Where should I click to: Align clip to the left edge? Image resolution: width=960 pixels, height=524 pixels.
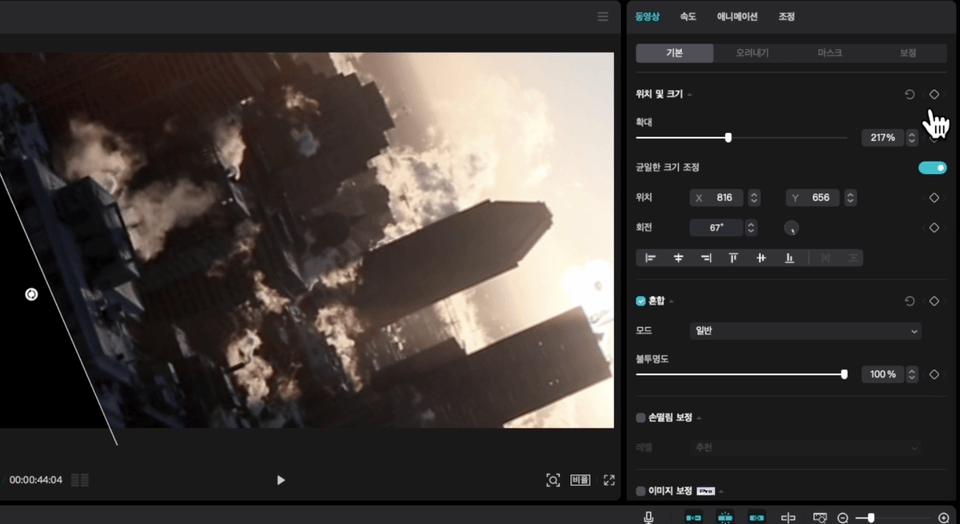[x=650, y=258]
